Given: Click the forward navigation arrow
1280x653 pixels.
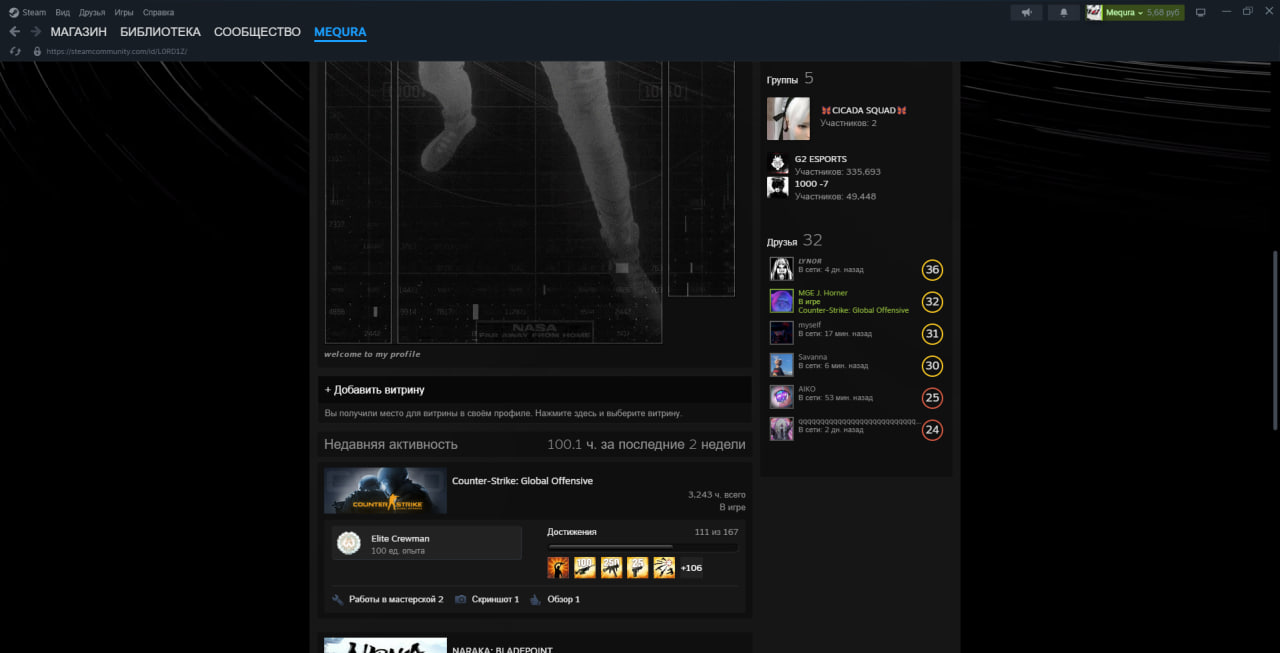Looking at the screenshot, I should pos(35,32).
